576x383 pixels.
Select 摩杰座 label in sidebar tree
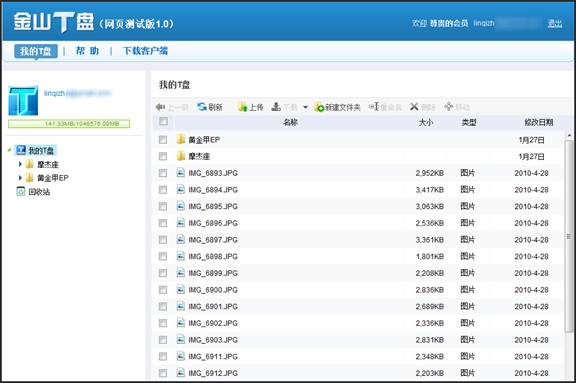[48, 164]
